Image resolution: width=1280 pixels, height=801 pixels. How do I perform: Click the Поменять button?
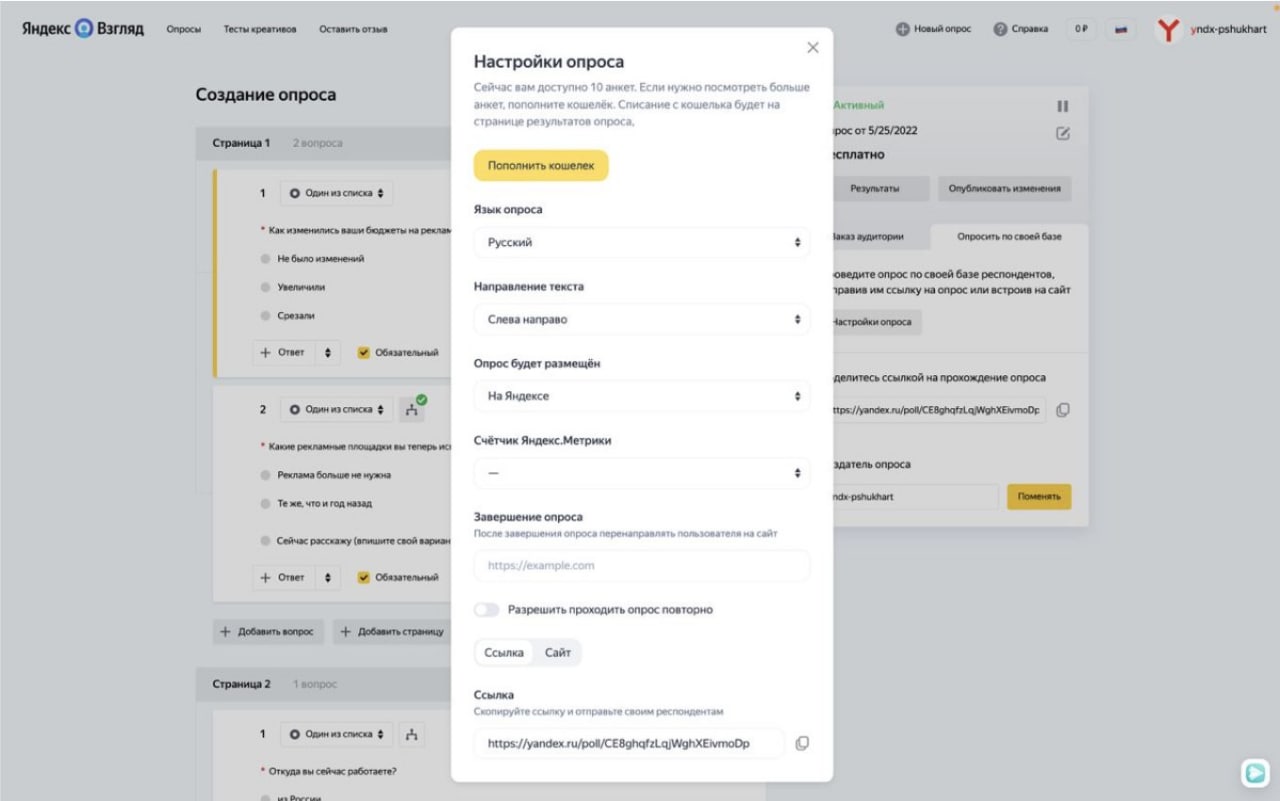click(x=1039, y=496)
